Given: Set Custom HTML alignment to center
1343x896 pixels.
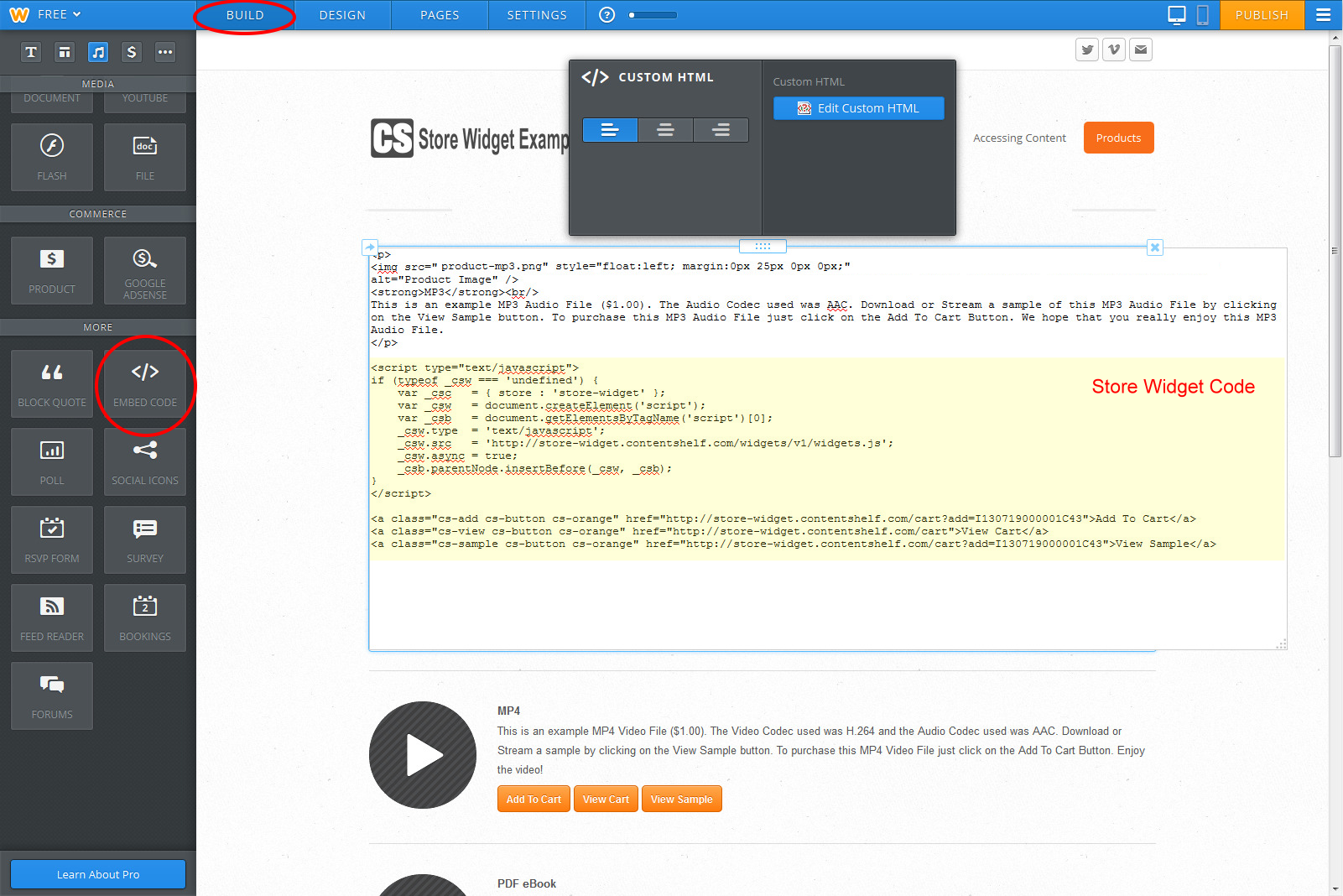Looking at the screenshot, I should (x=665, y=130).
